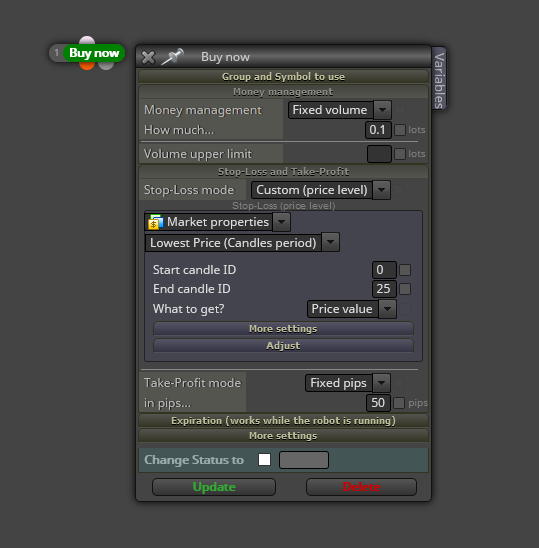The width and height of the screenshot is (539, 548).
Task: Toggle checkbox beside in pips value
Action: (x=399, y=403)
